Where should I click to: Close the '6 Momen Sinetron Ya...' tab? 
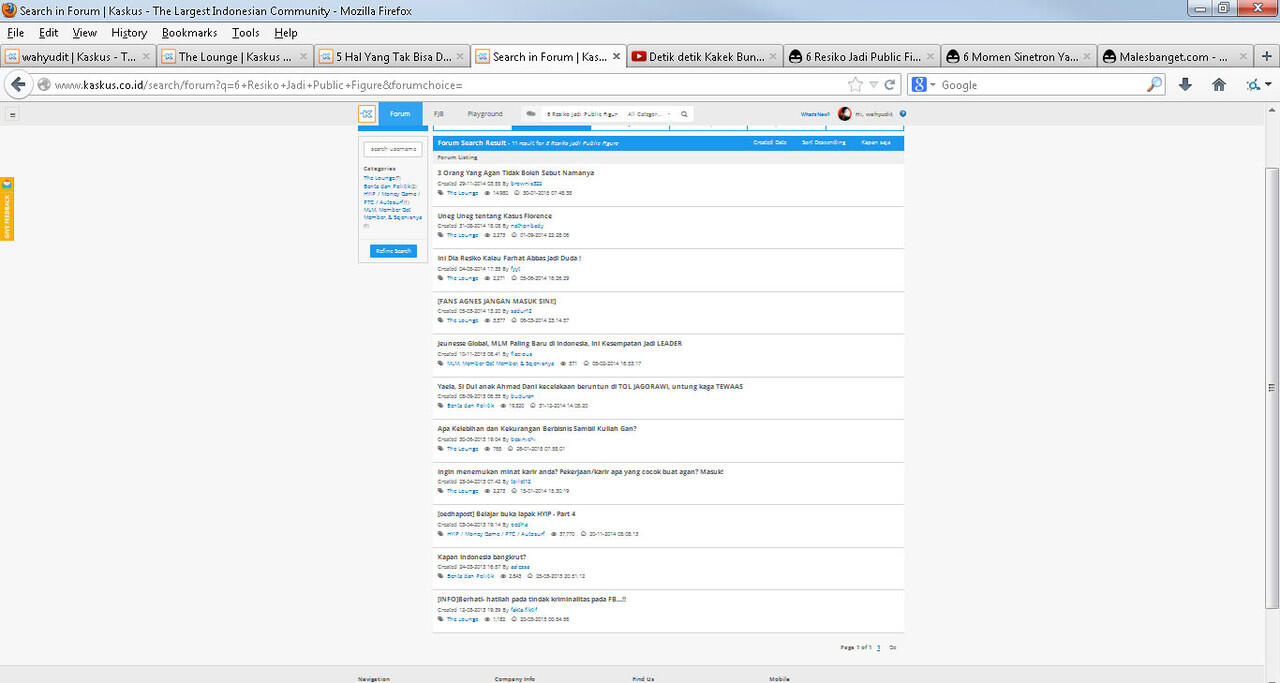click(1085, 57)
